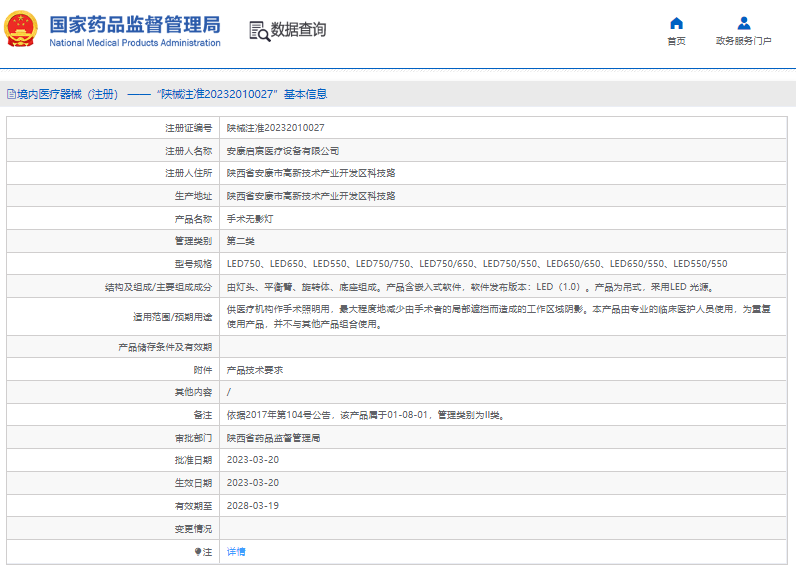This screenshot has height=570, width=796.
Task: Click the 注册证编号 label
Action: (189, 128)
